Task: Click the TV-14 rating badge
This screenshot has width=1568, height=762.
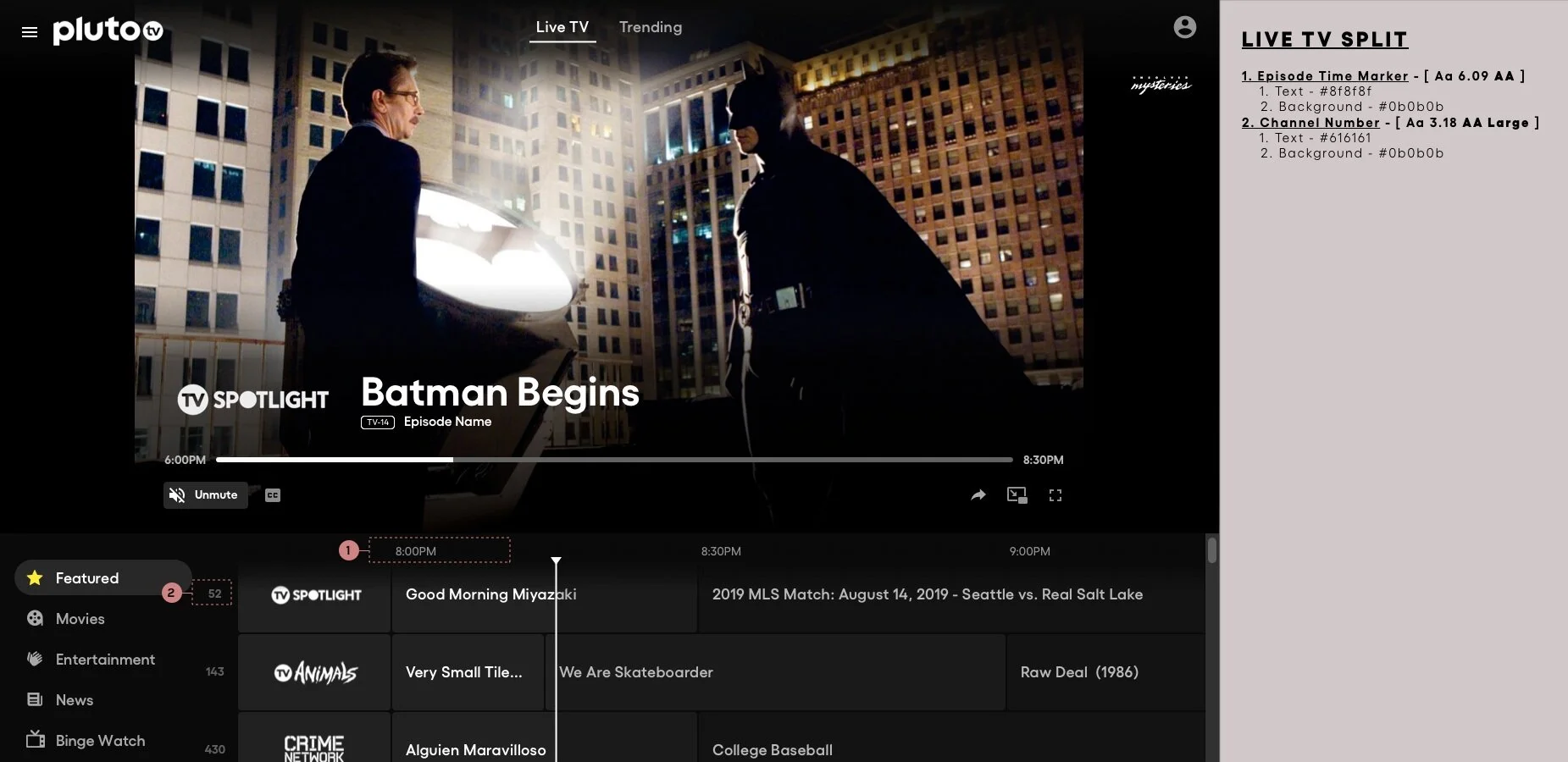Action: click(378, 422)
